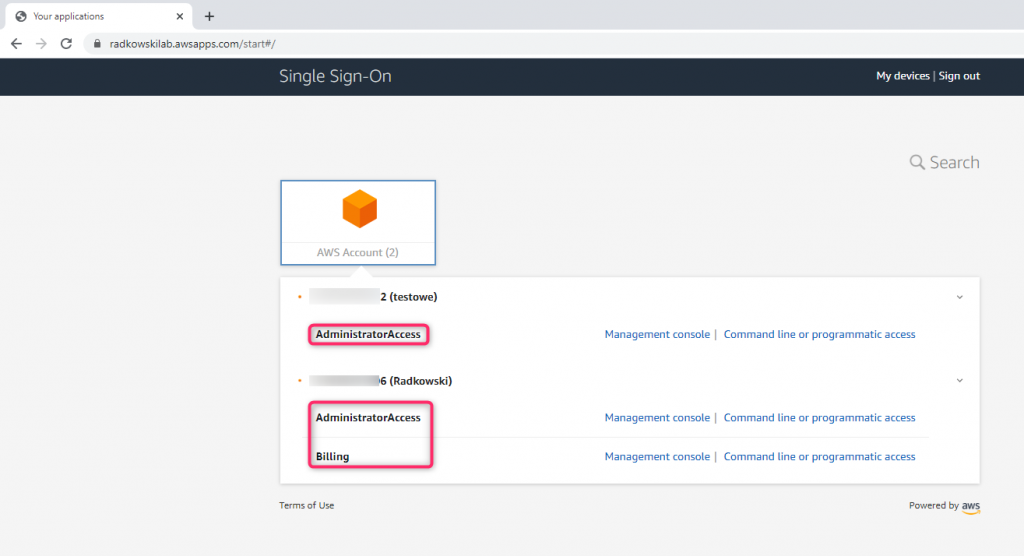Open a new browser tab with the plus button
This screenshot has width=1024, height=556.
[209, 16]
